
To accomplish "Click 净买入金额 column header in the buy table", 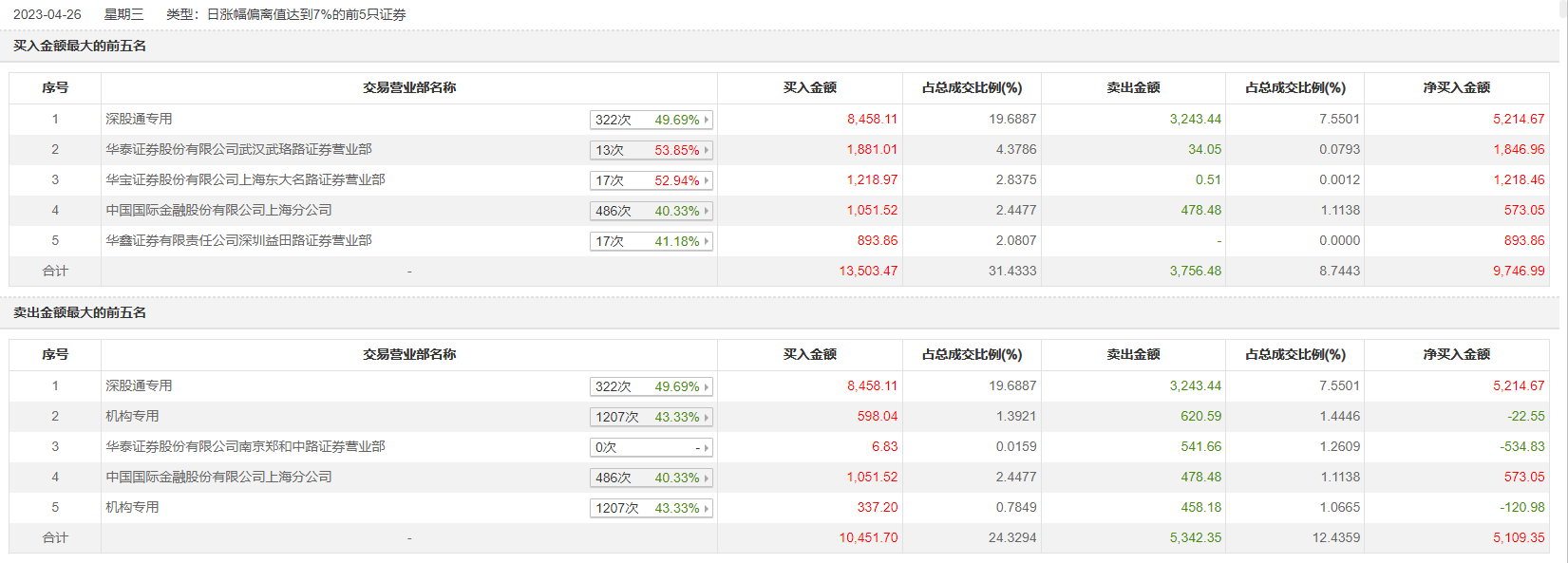I will pyautogui.click(x=1456, y=87).
